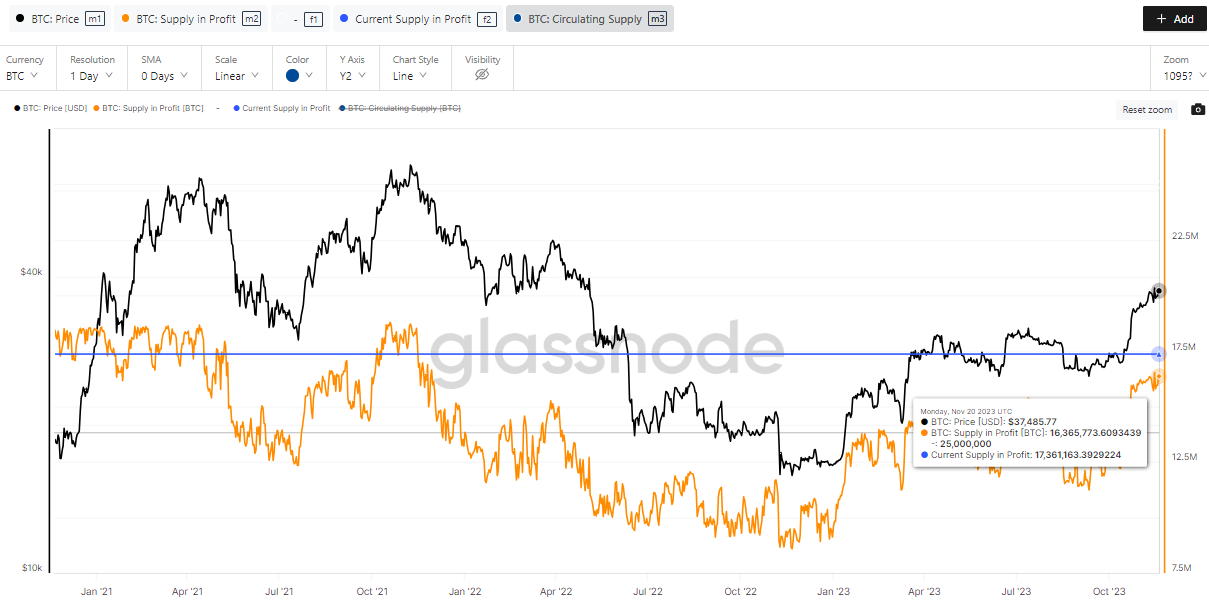
Task: Select the BTC: Price metric tab
Action: [50, 19]
